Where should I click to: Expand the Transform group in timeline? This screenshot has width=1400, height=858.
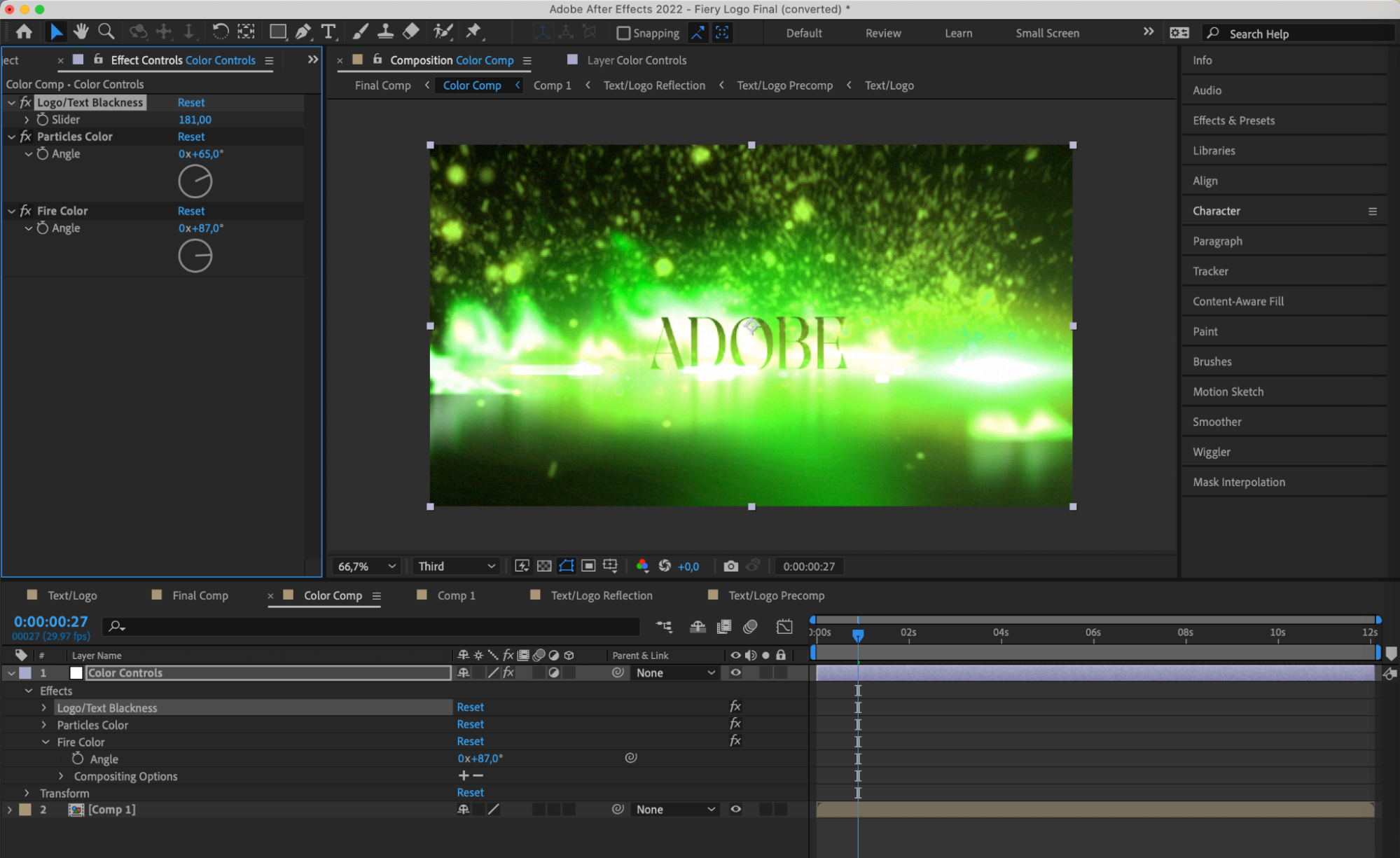pyautogui.click(x=27, y=794)
